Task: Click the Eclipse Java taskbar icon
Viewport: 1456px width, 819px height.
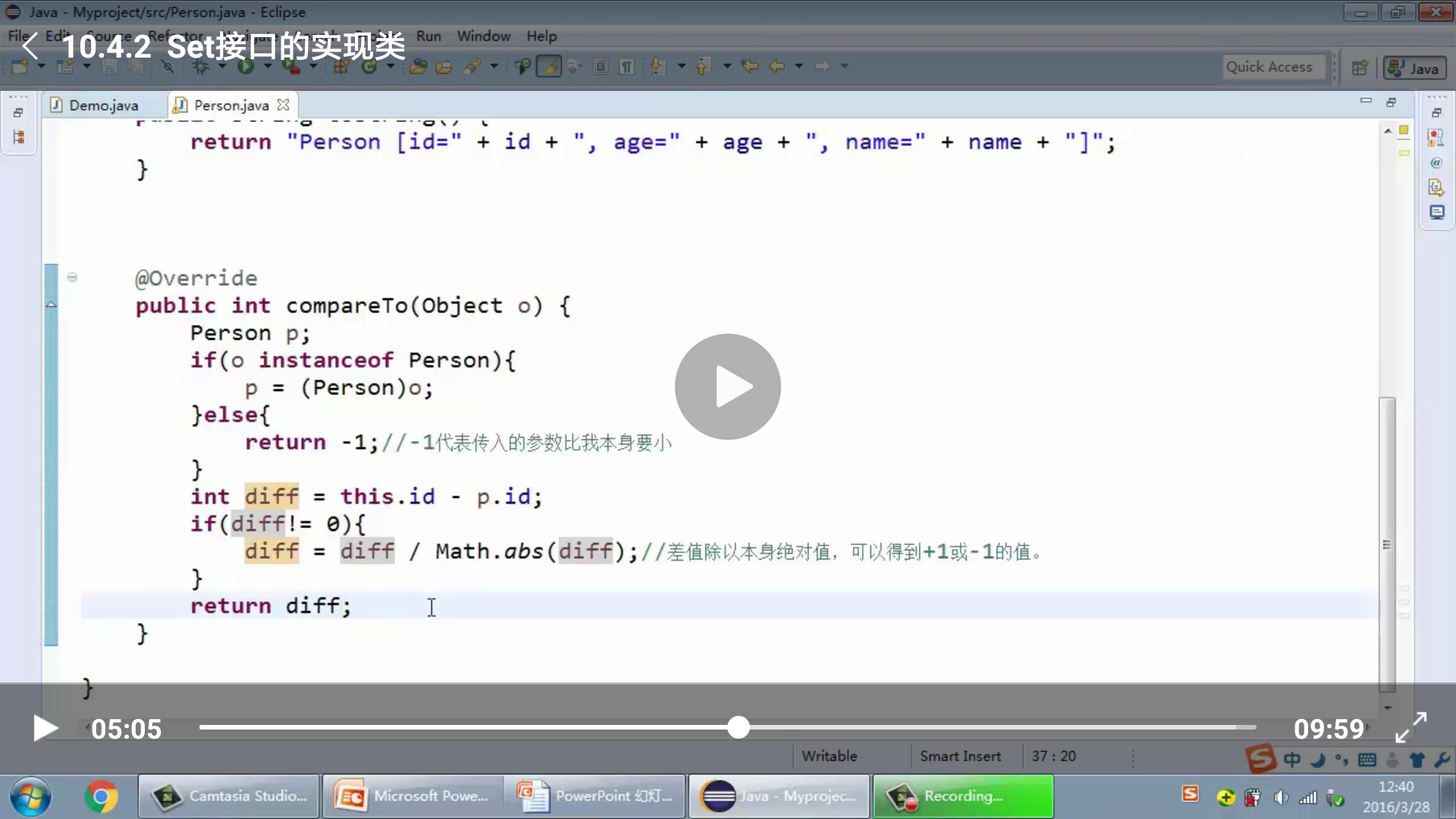Action: pos(780,796)
